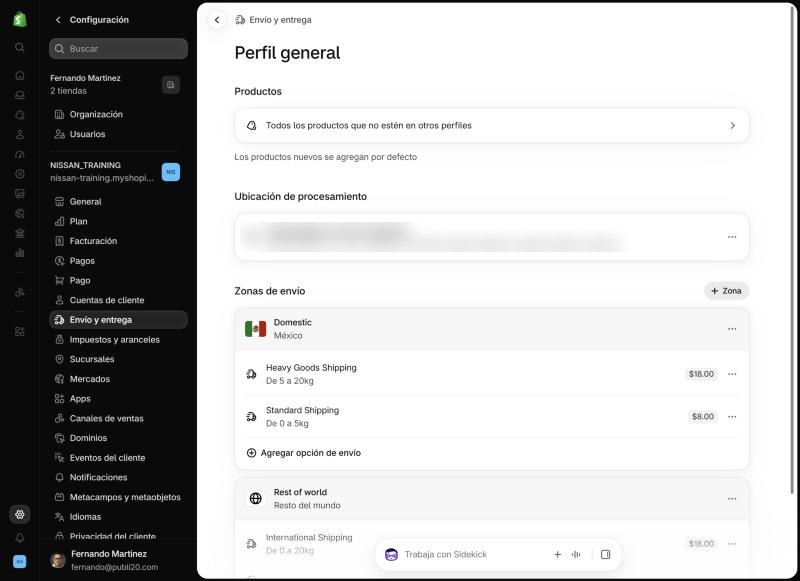
Task: Open Heavy Goods Shipping three-dot menu
Action: click(732, 374)
